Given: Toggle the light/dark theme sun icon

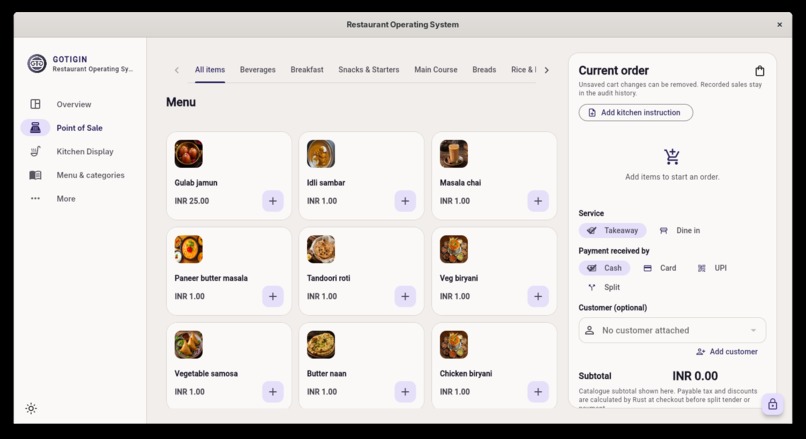Looking at the screenshot, I should point(31,409).
